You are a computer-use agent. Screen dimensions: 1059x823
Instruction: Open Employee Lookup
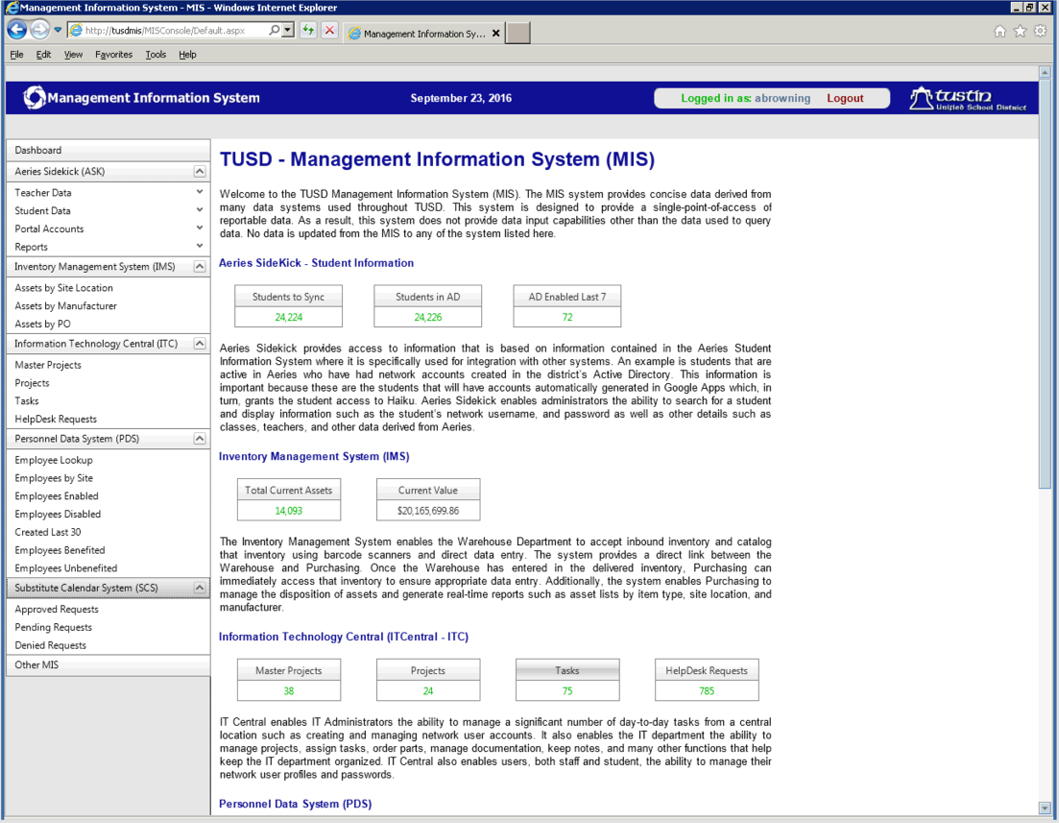point(53,460)
